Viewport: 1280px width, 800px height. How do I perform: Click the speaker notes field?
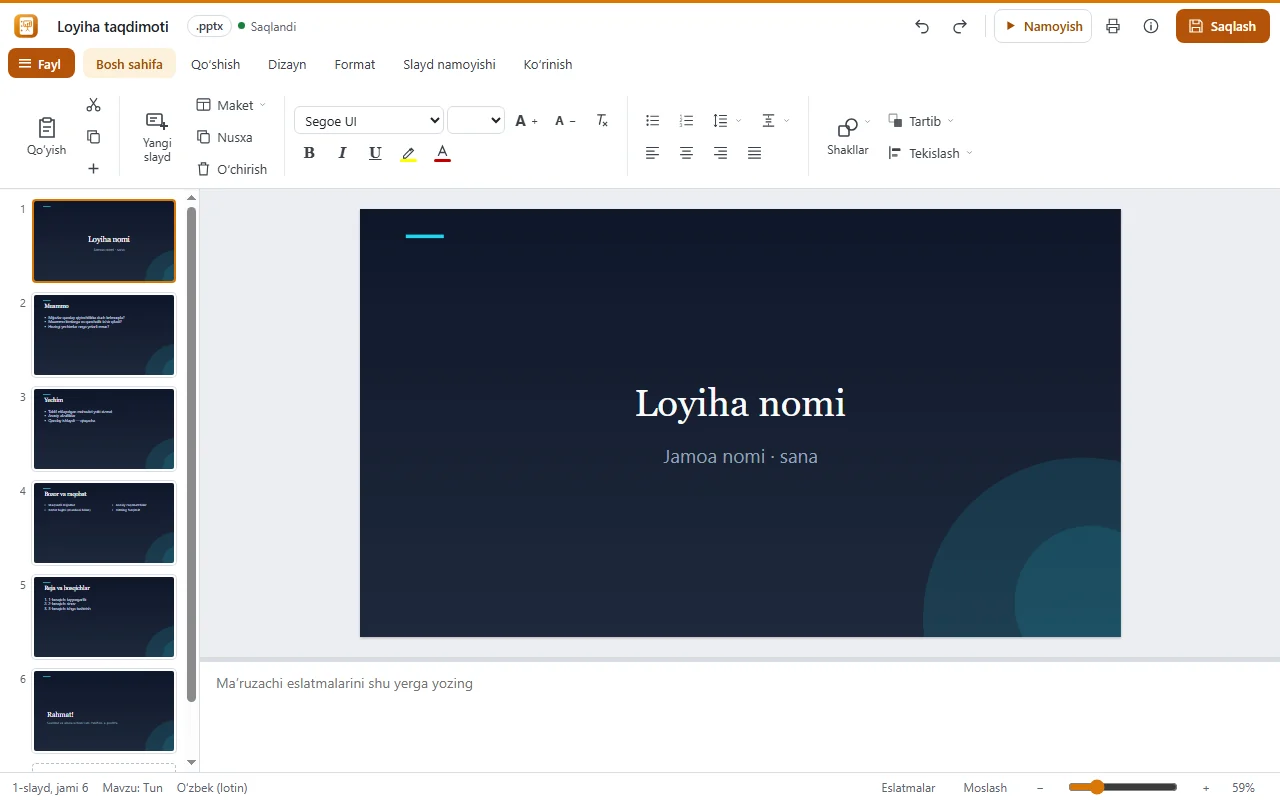point(740,717)
